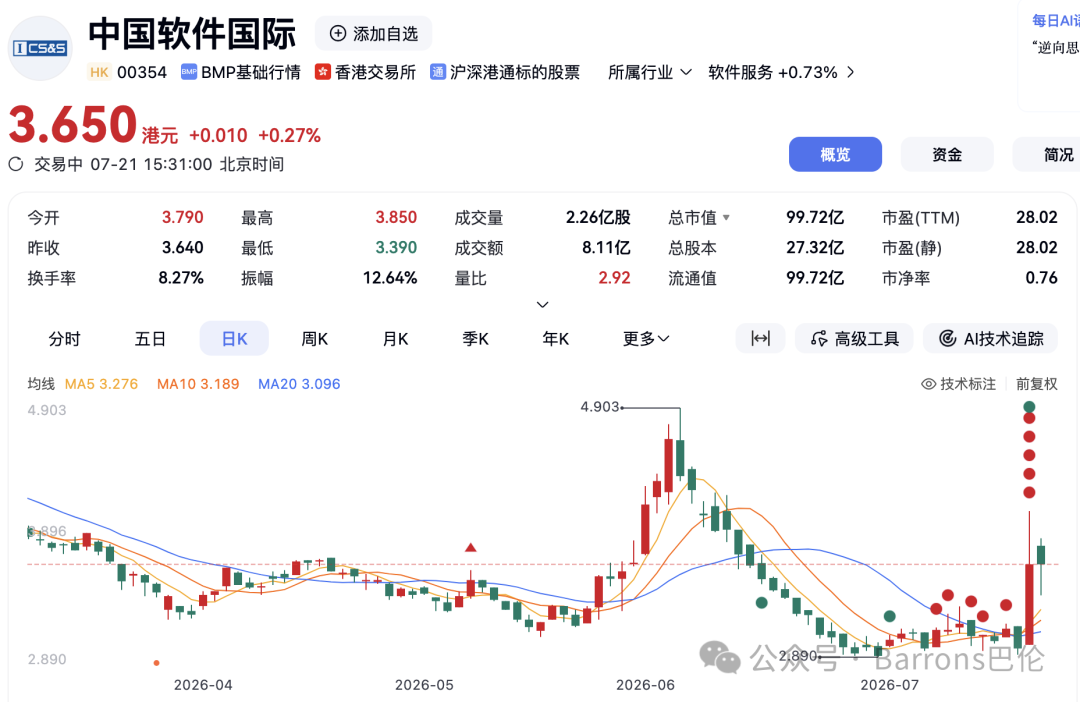This screenshot has width=1080, height=702.
Task: Select the 分时 chart tab
Action: click(64, 338)
